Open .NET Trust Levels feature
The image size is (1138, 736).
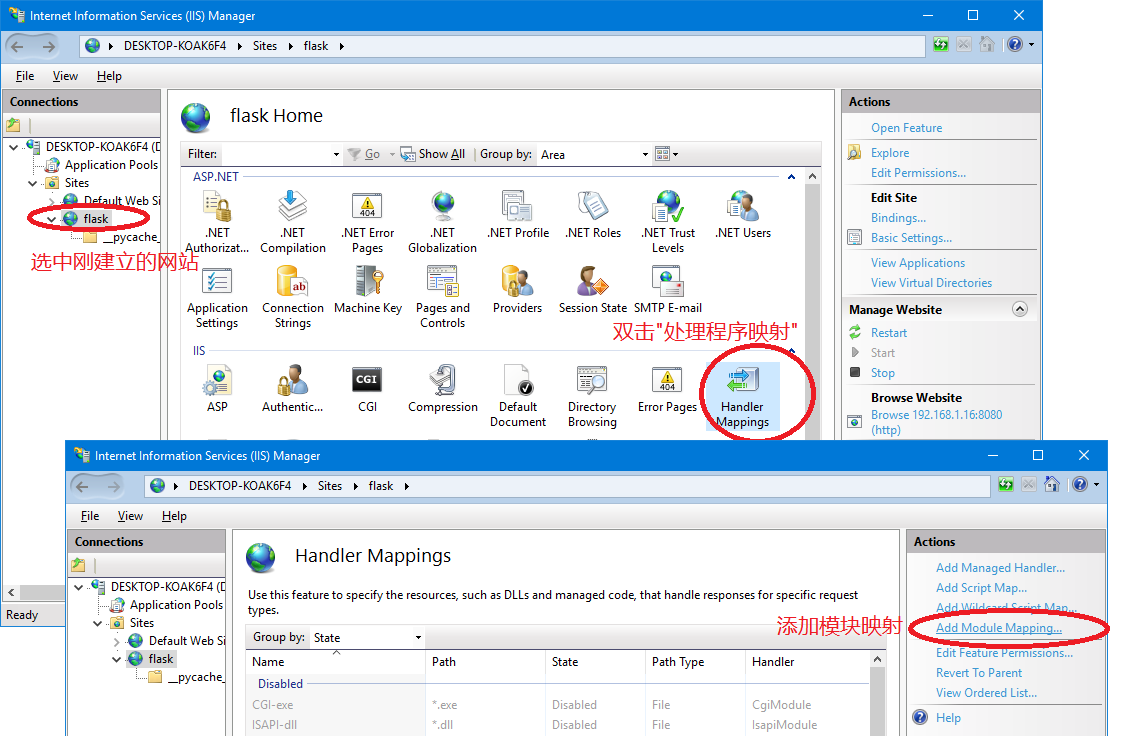point(668,221)
